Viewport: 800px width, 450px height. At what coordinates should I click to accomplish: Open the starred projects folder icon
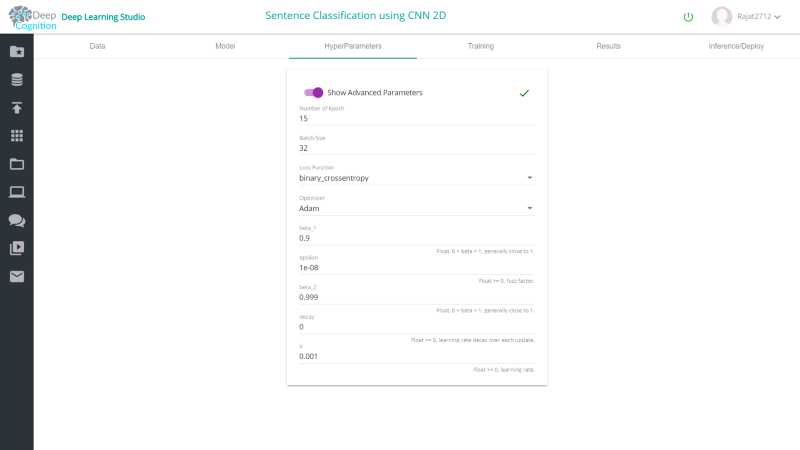[17, 52]
